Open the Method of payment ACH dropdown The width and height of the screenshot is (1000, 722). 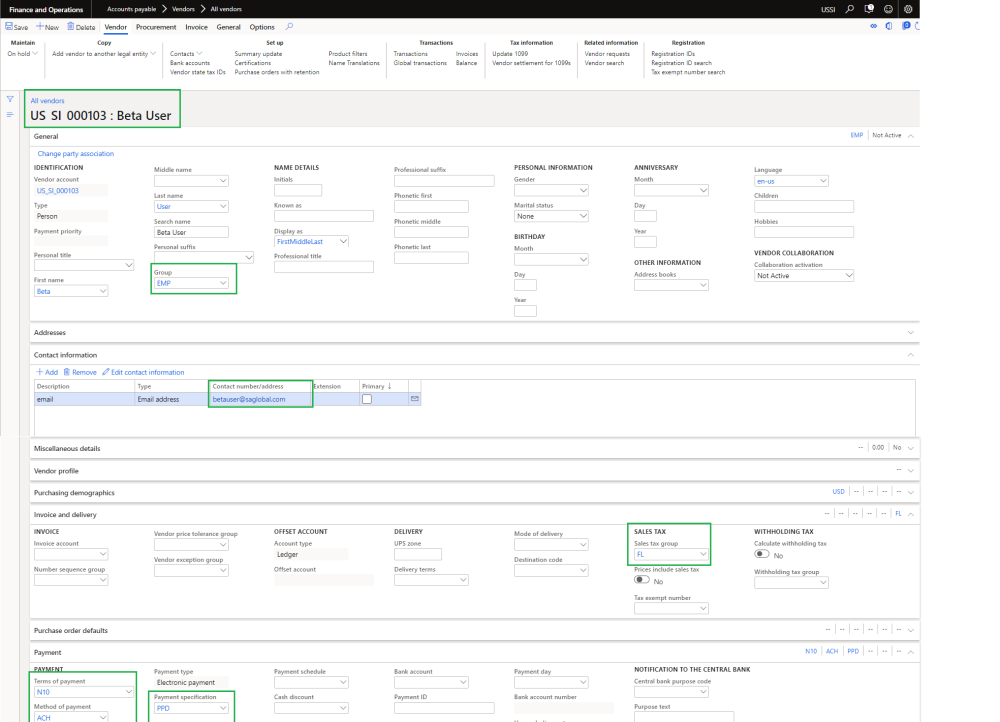(x=103, y=718)
